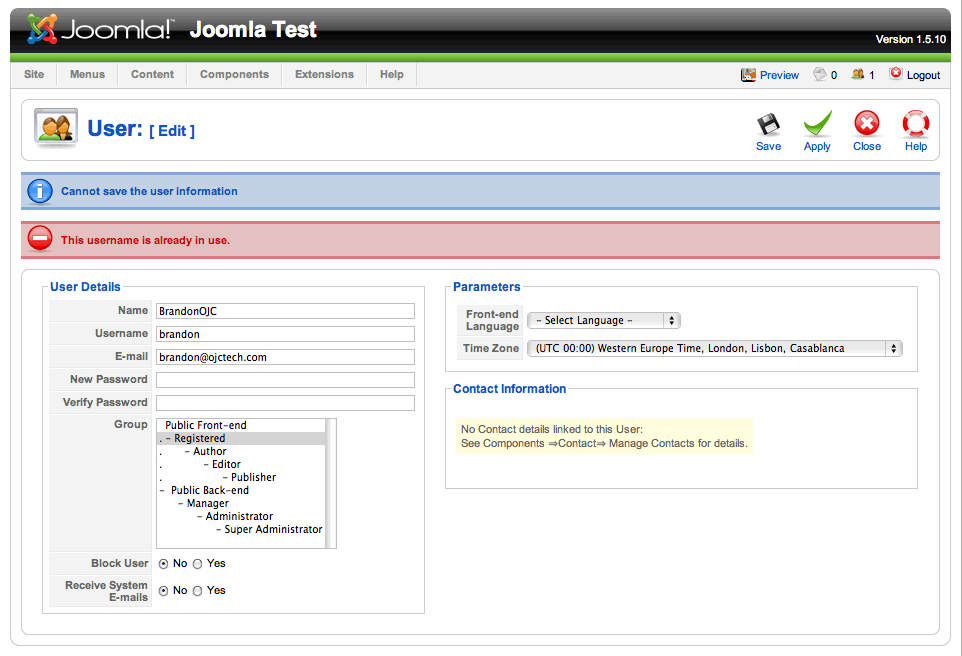
Task: Open the Help lifebuoy icon
Action: pyautogui.click(x=915, y=123)
